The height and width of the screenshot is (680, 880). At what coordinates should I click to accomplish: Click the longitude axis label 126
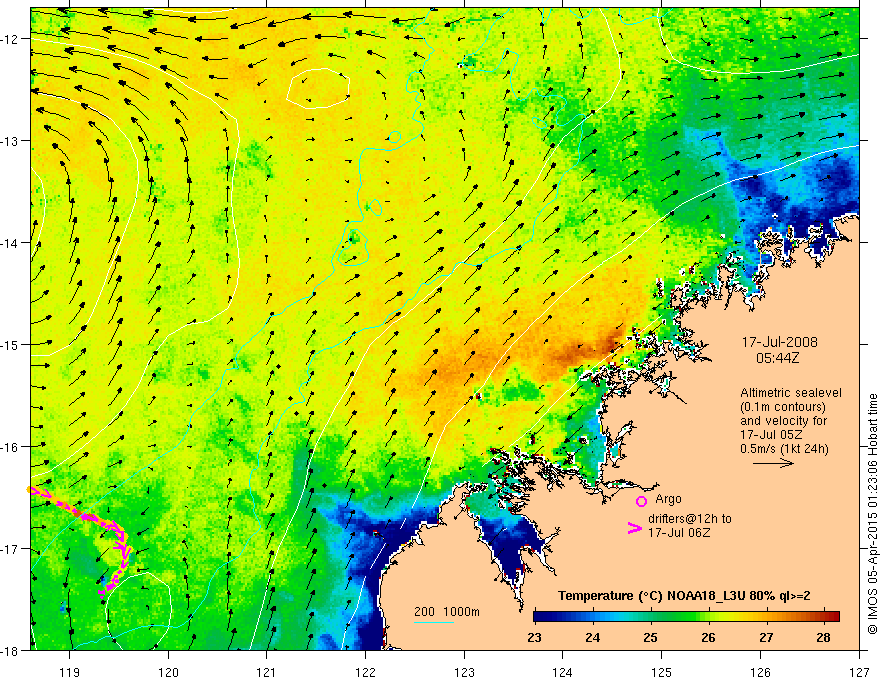point(760,672)
